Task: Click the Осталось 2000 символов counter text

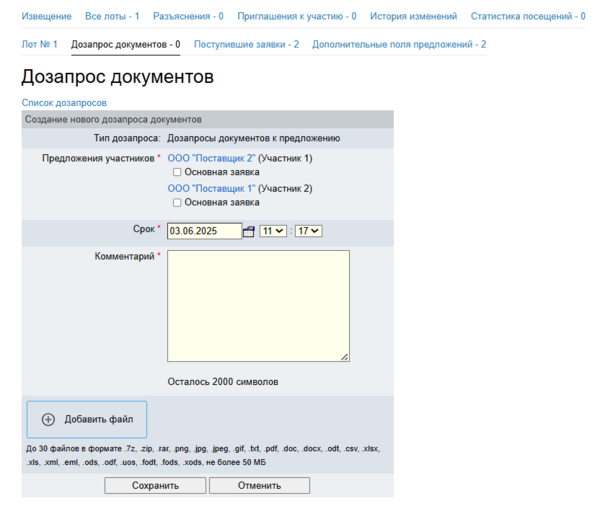Action: 223,382
